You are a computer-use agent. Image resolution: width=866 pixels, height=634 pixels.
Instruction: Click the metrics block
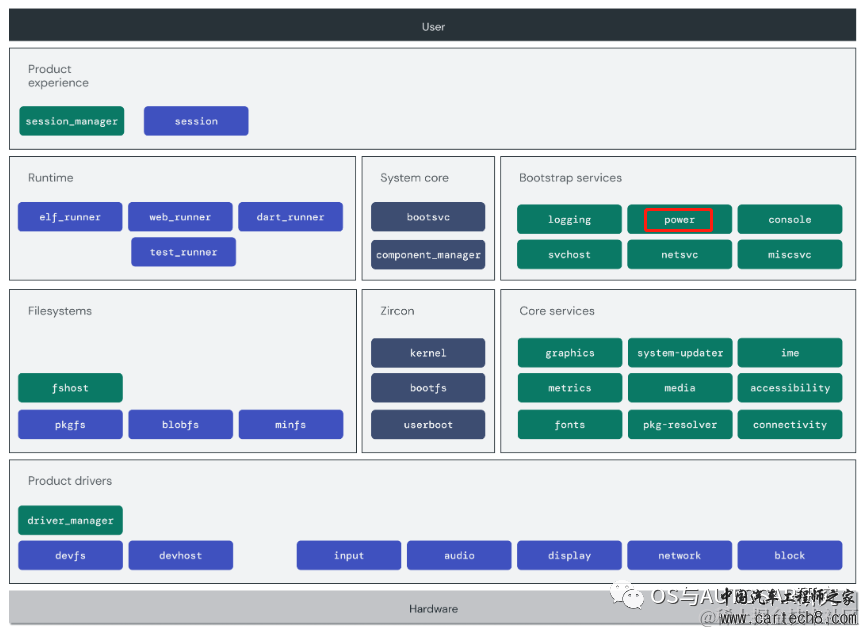tap(570, 388)
